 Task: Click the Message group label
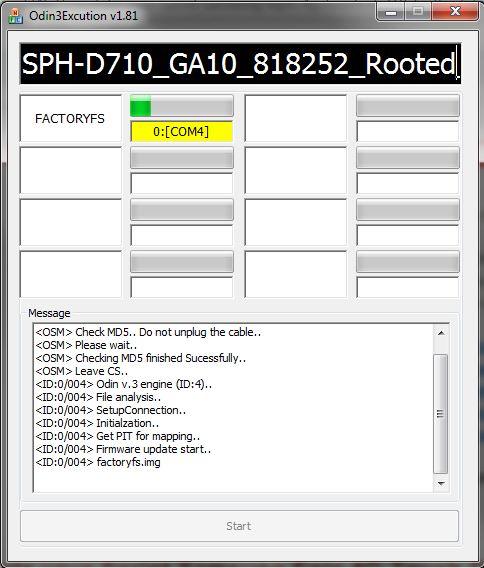point(49,313)
